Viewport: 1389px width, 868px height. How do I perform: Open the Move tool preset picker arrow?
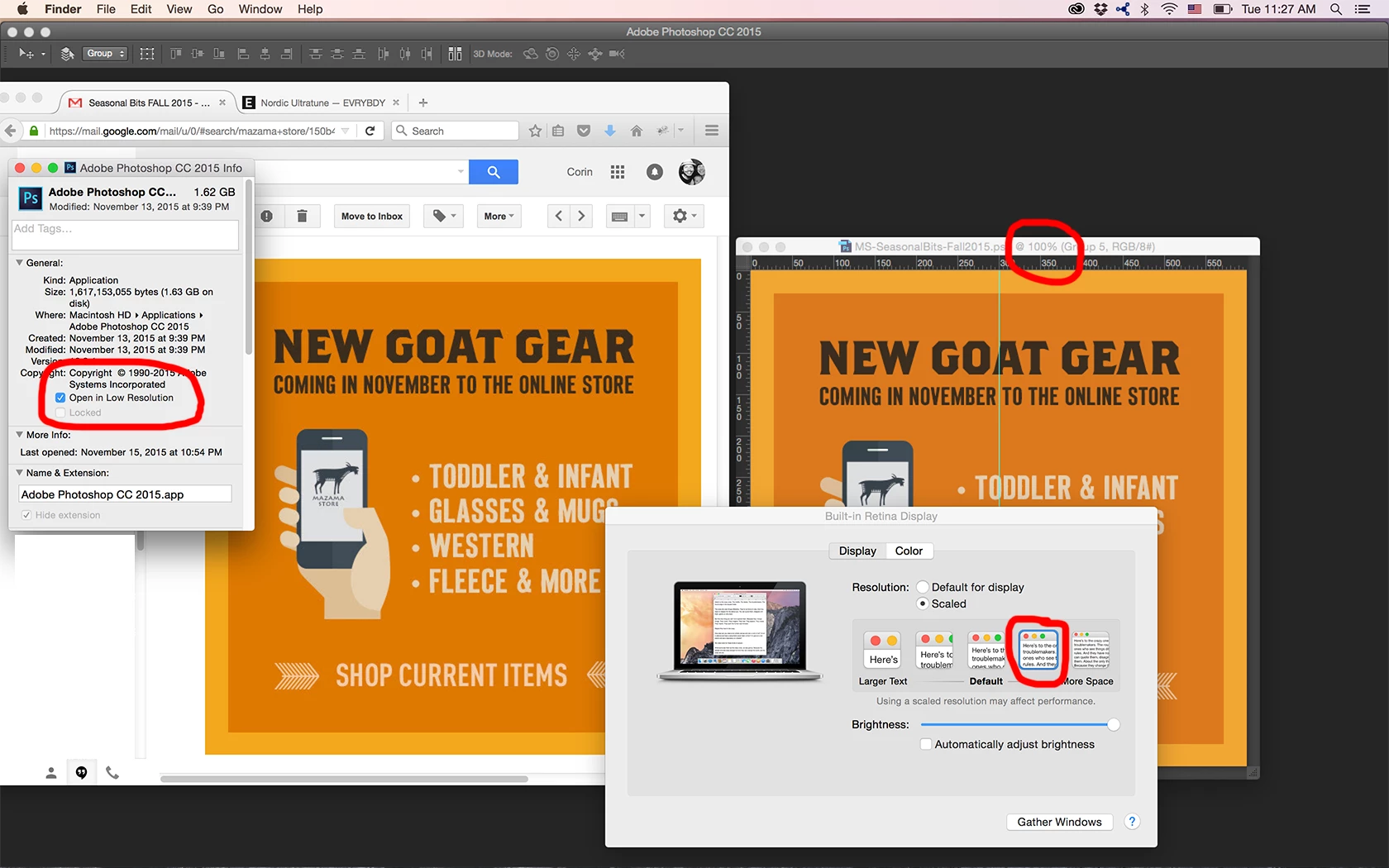point(43,55)
